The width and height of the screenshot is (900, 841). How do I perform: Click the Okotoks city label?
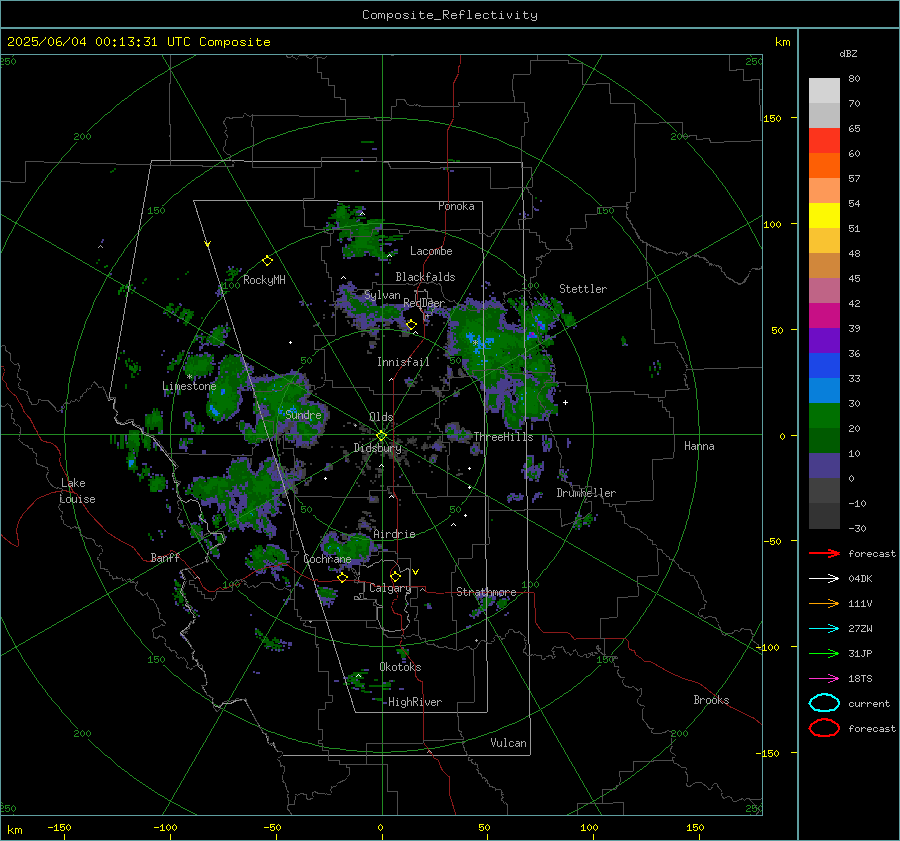click(x=400, y=667)
